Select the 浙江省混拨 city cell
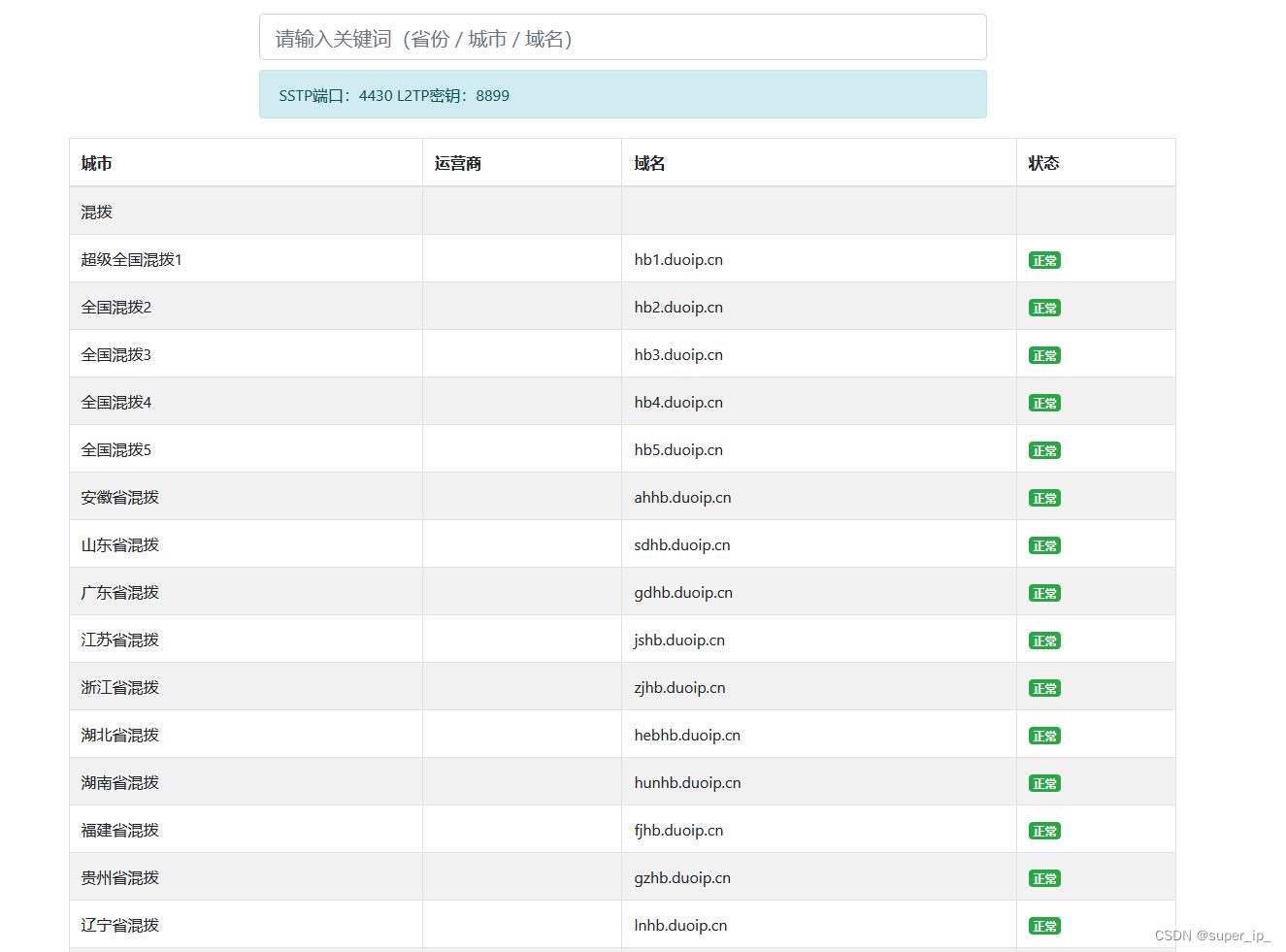The width and height of the screenshot is (1286, 952). coord(246,687)
